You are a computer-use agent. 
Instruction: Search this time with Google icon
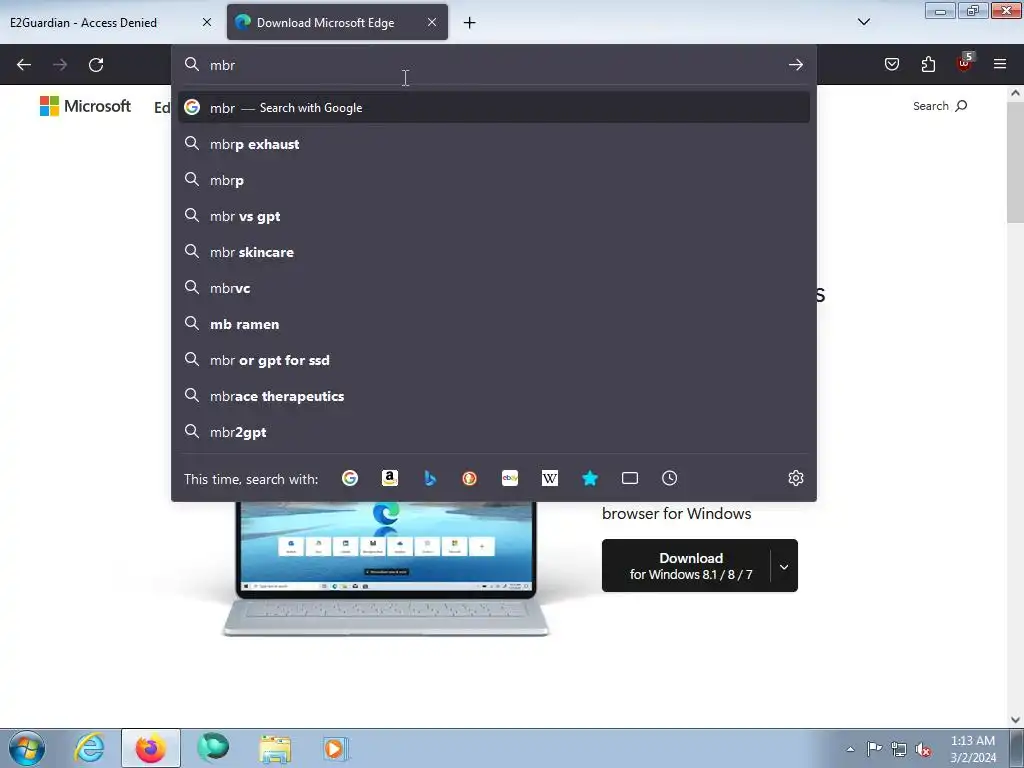[350, 478]
